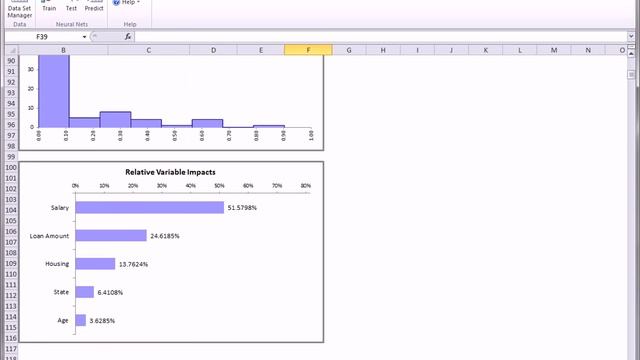Click the Relative Variable Impacts chart title
The height and width of the screenshot is (360, 640).
170,172
